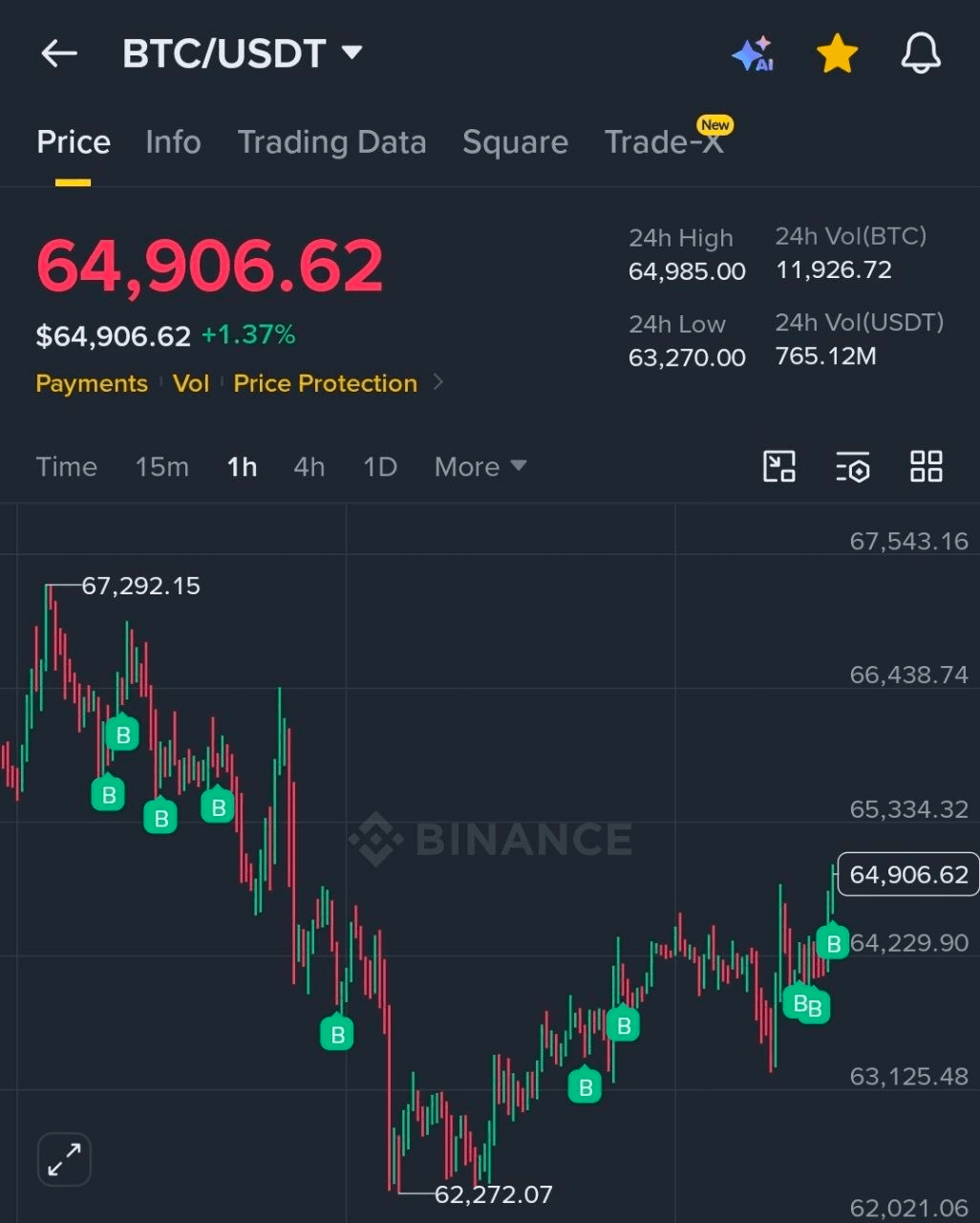Open price alert bell icon

pos(921,54)
